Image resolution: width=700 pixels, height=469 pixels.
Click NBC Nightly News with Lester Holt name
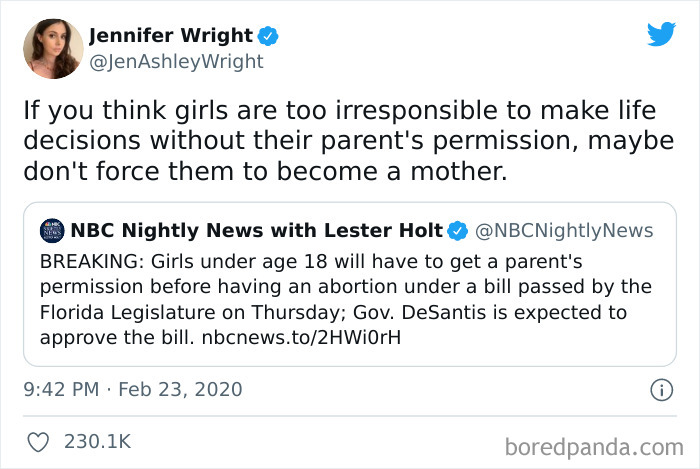click(x=257, y=232)
